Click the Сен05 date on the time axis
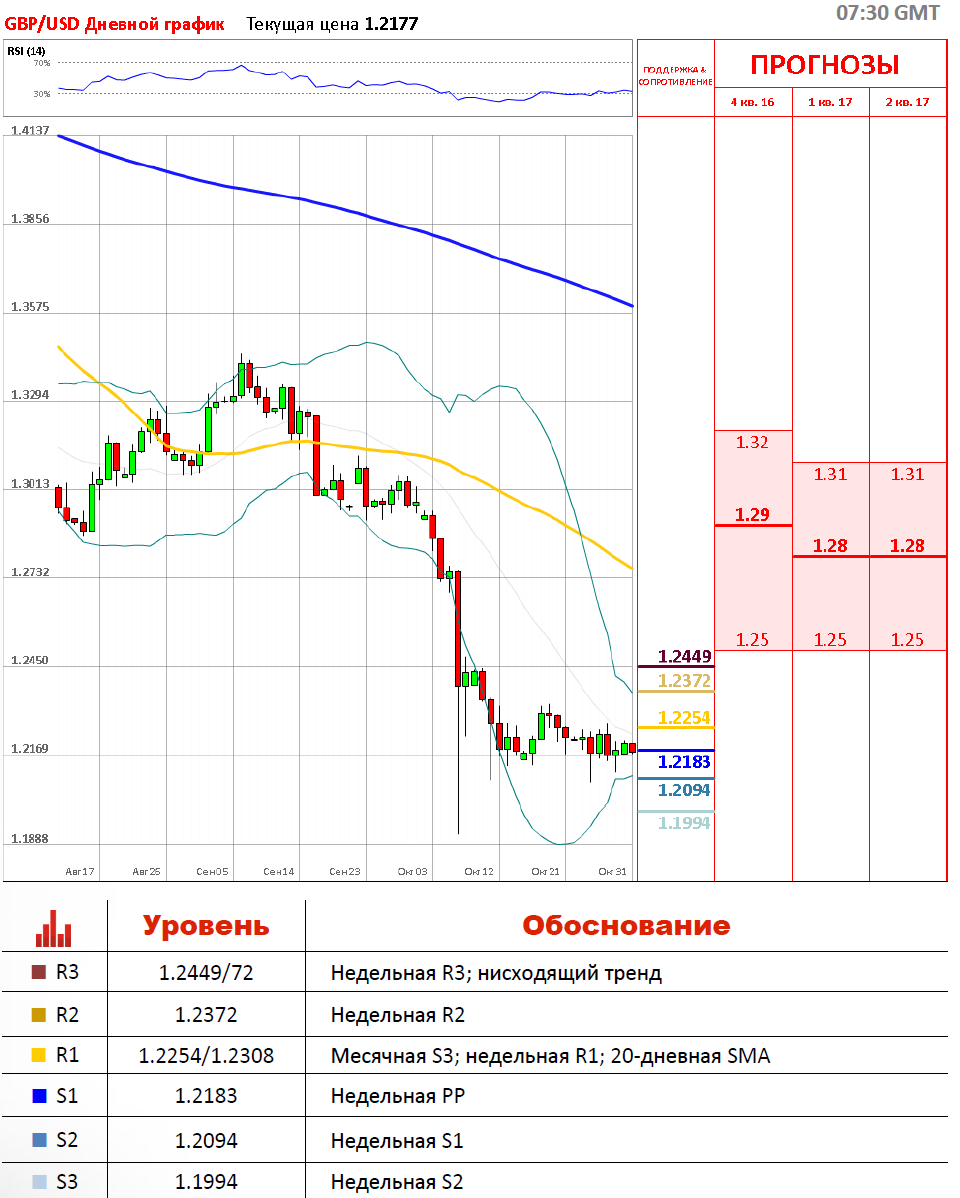Image resolution: width=960 pixels, height=1198 pixels. click(x=213, y=872)
